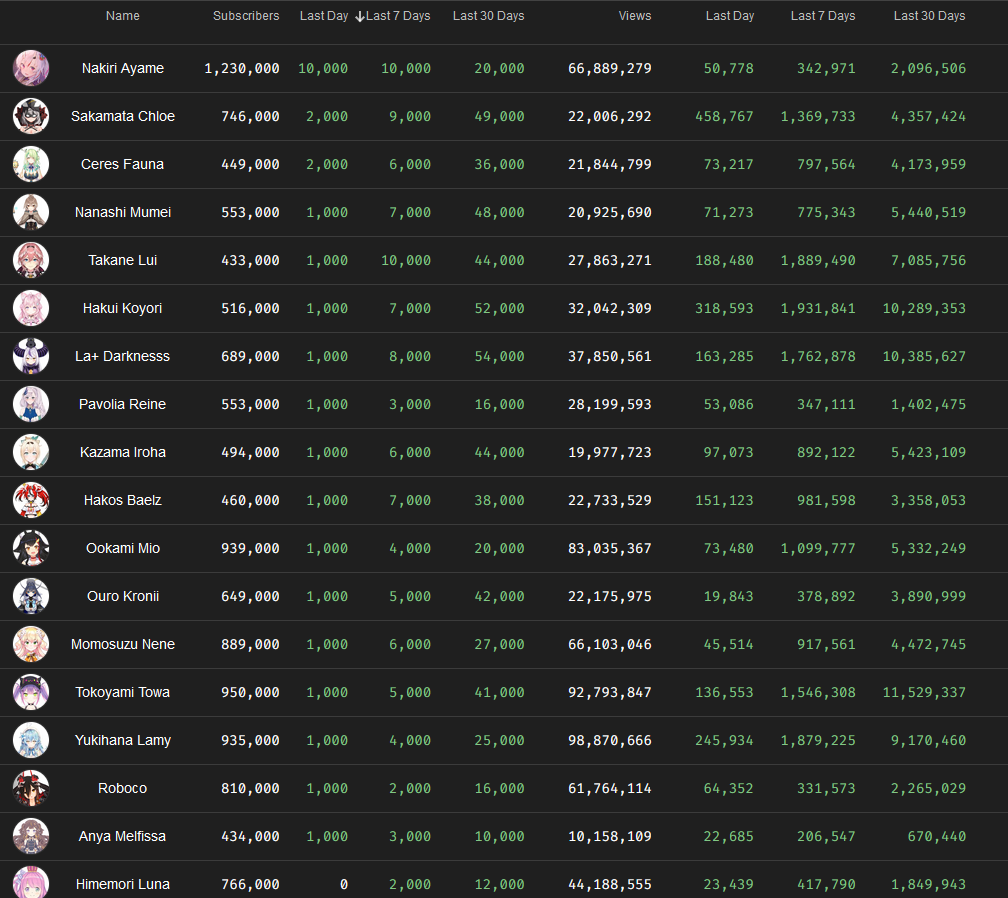
Task: Click the 10,289,353 views cell
Action: click(x=924, y=309)
